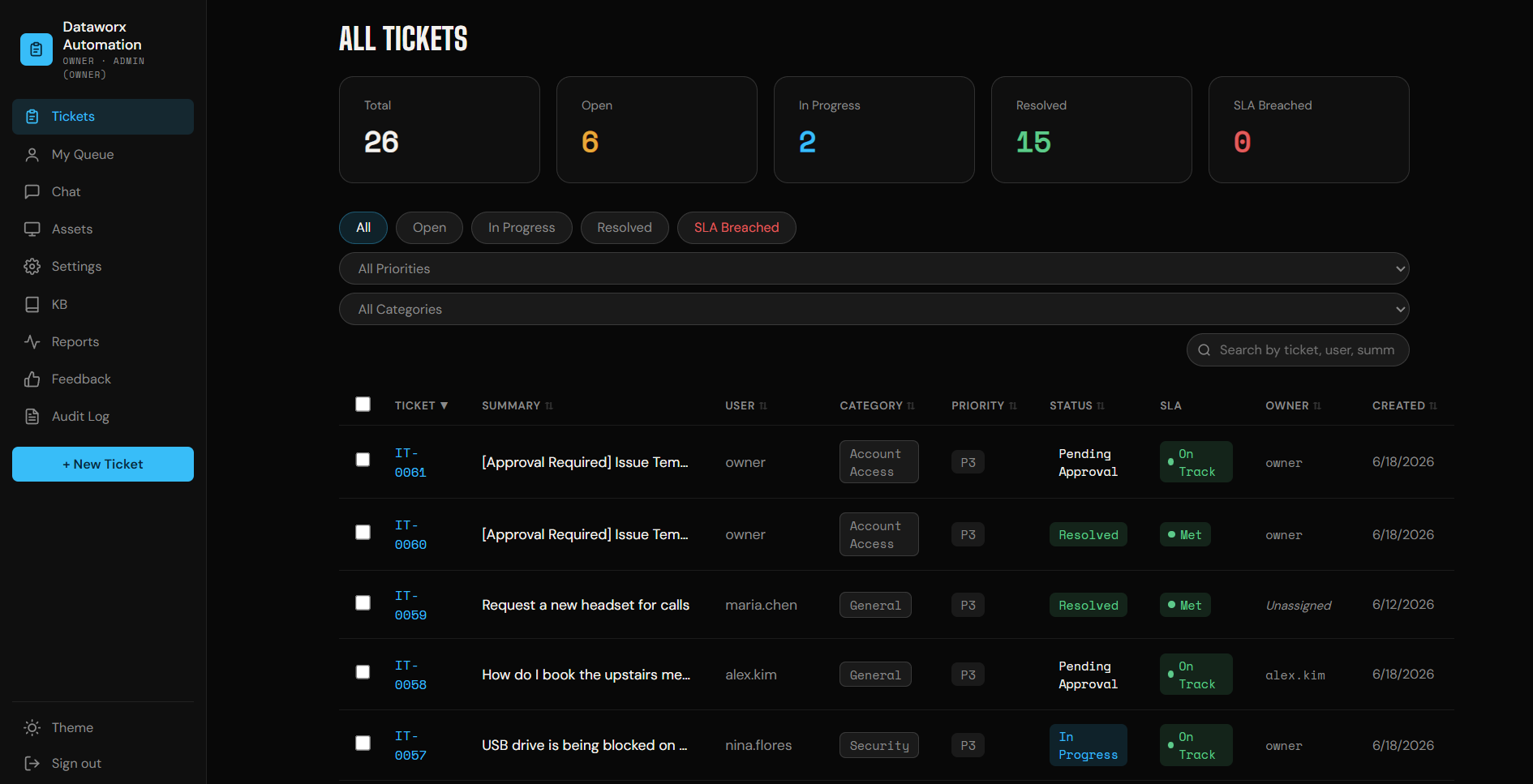Click the Assets monitor icon
This screenshot has height=784, width=1533.
tap(32, 229)
